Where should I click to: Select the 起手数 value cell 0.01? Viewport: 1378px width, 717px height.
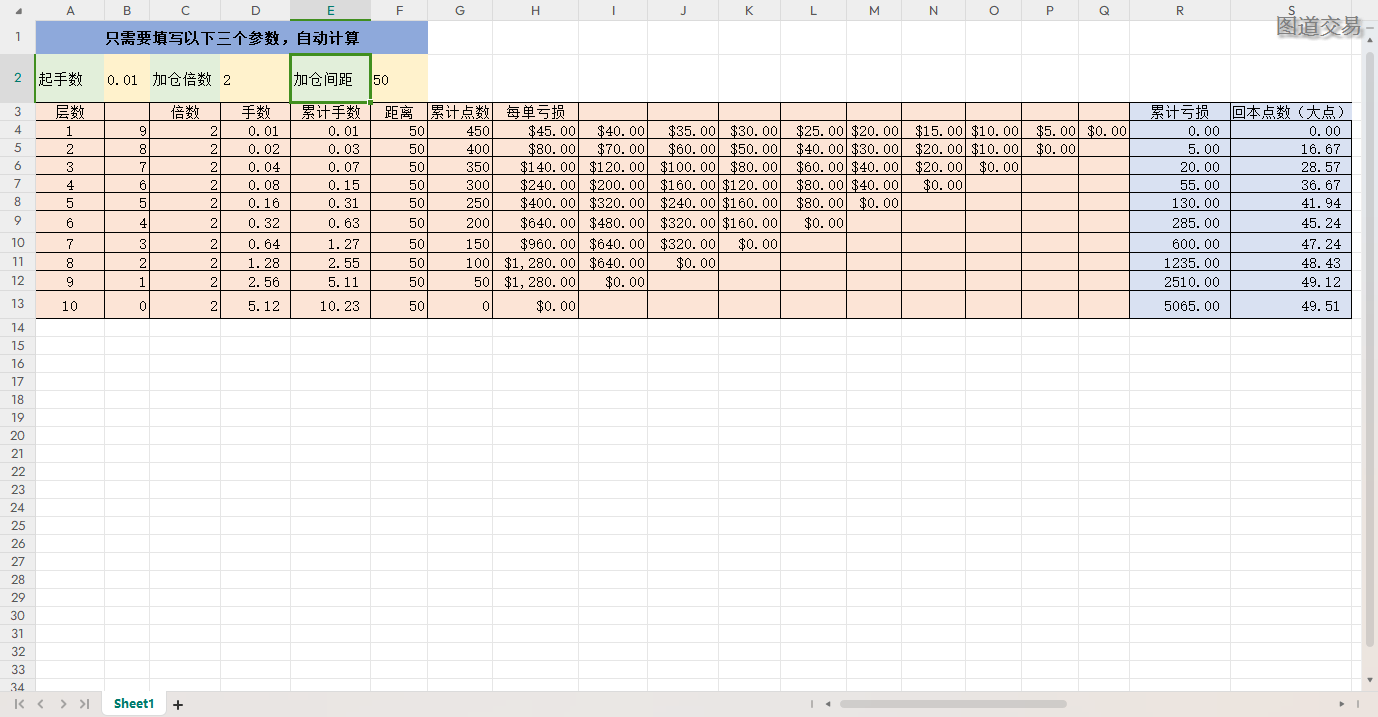coord(126,79)
